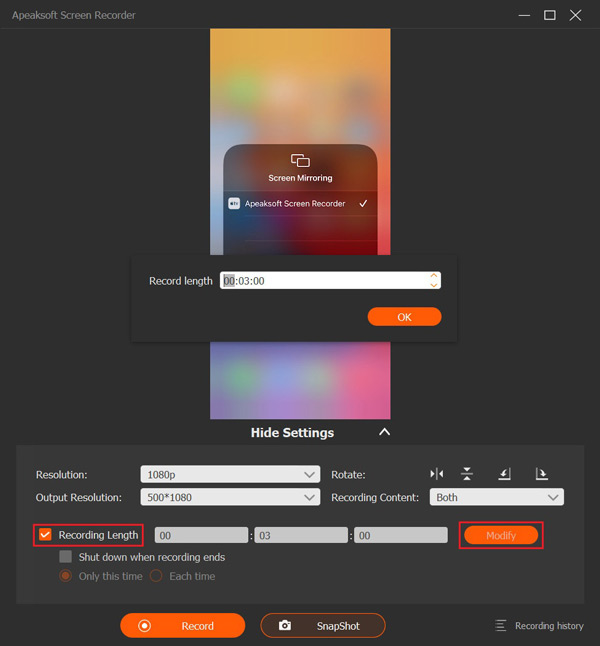Take a screenshot with the SnapShot button
This screenshot has height=646, width=600.
323,625
